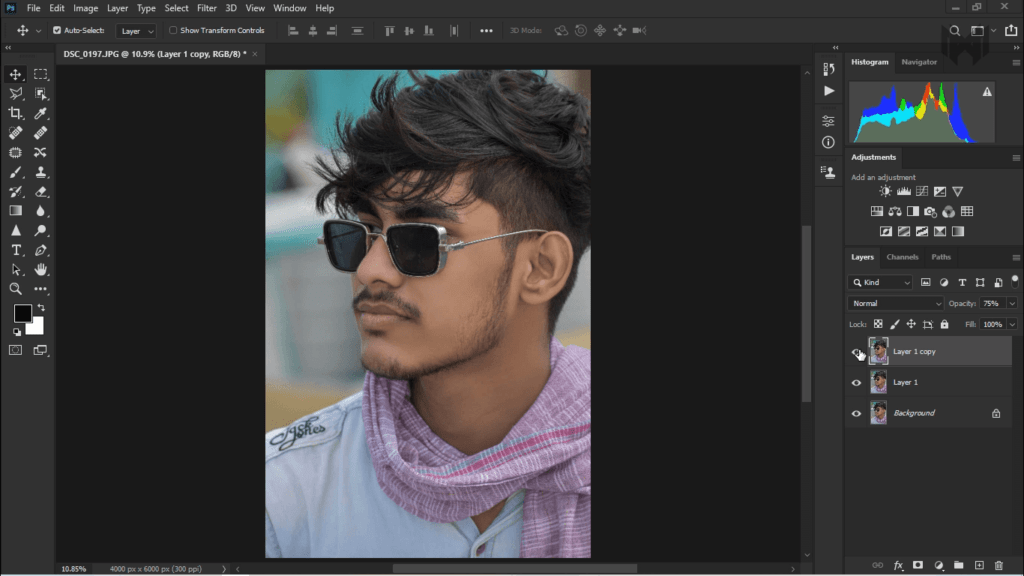
Task: Hide the Layer 1 copy layer
Action: pos(856,352)
